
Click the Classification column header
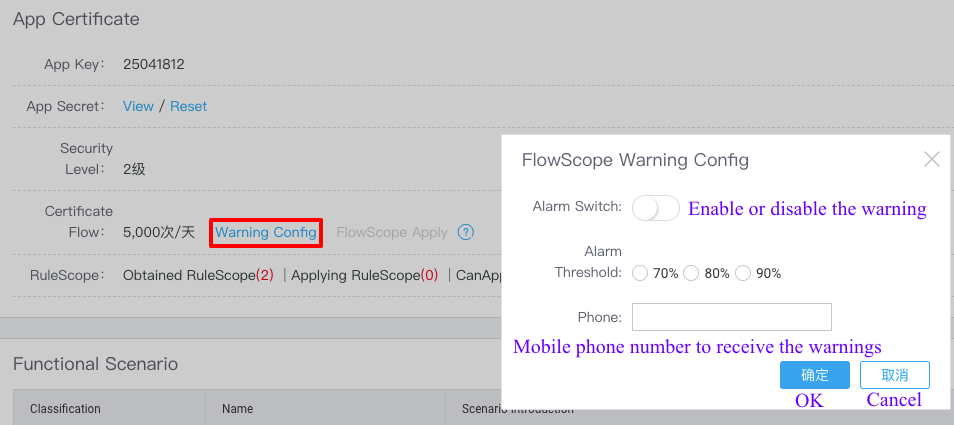click(x=65, y=409)
